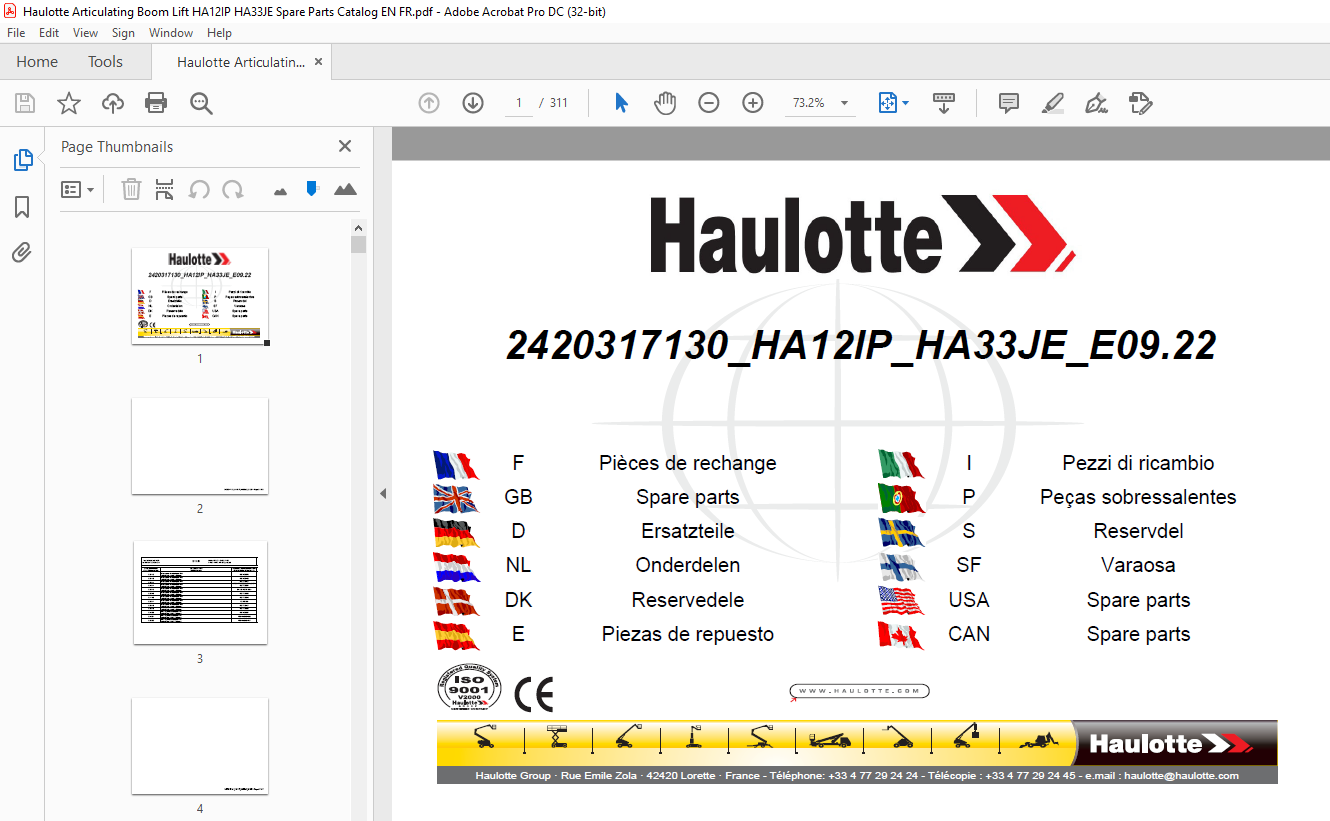Click 'Piezas de repuesto' text
This screenshot has height=821, width=1330.
(687, 634)
